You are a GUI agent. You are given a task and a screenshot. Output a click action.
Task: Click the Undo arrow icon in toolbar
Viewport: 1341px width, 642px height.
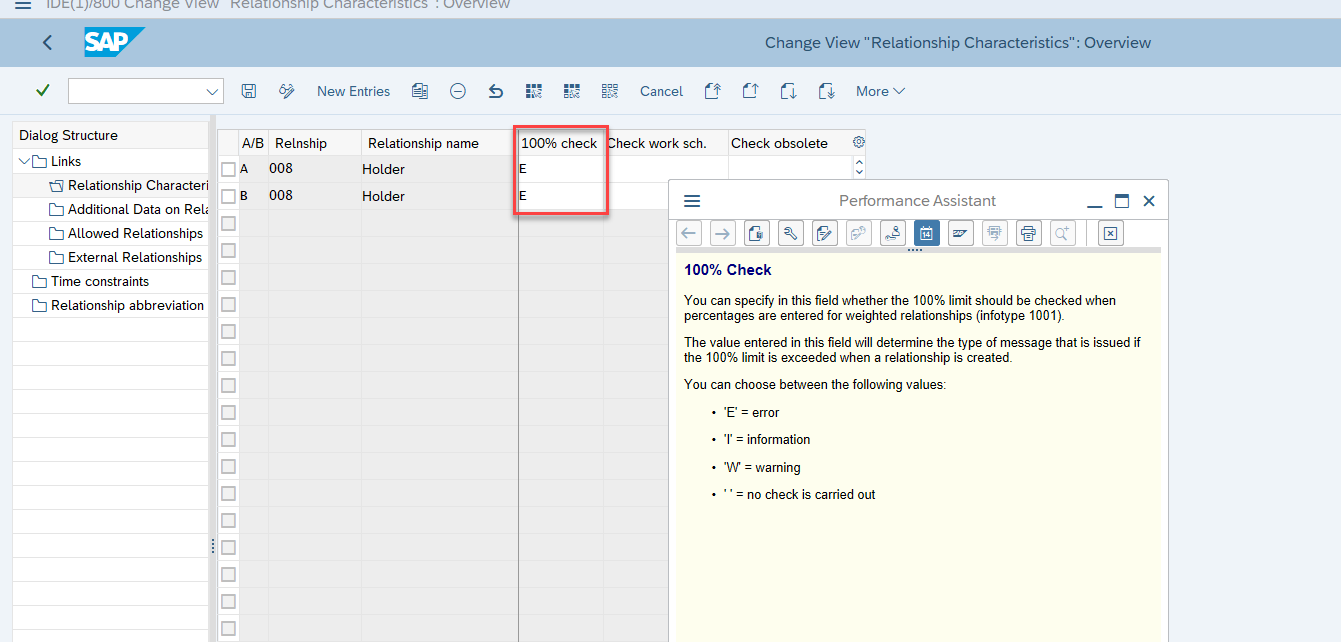(495, 91)
